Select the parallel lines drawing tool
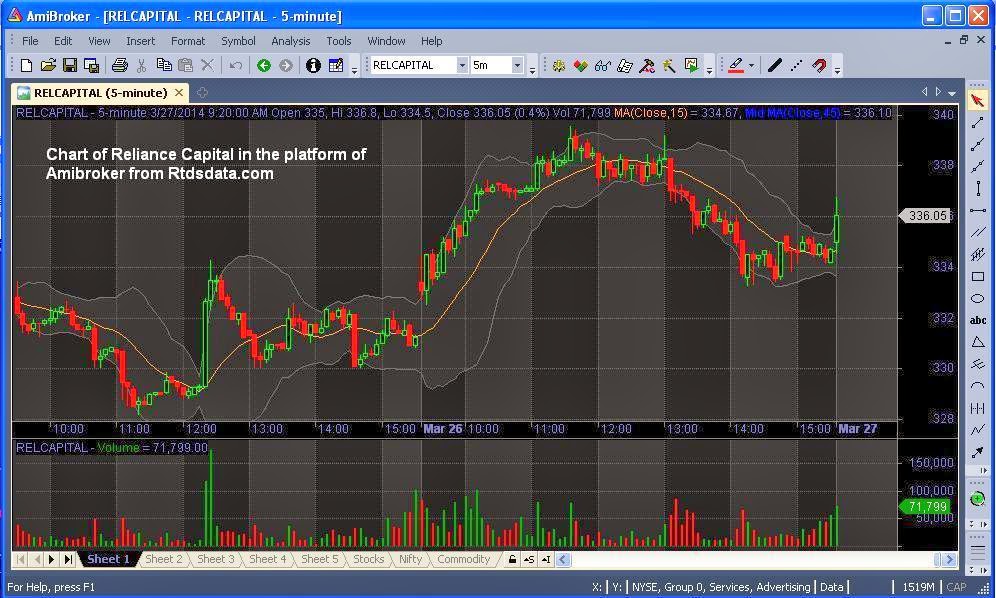The width and height of the screenshot is (996, 598). (978, 233)
